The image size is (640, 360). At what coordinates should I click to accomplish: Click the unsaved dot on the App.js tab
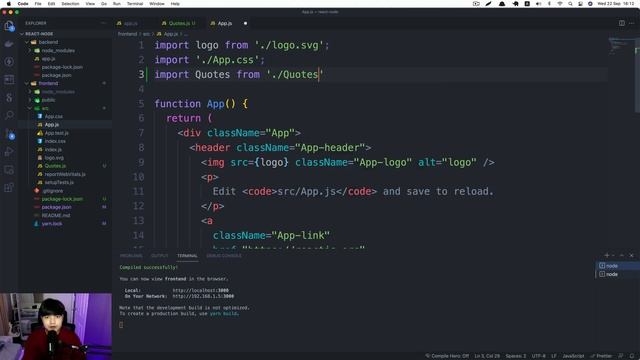tap(245, 23)
